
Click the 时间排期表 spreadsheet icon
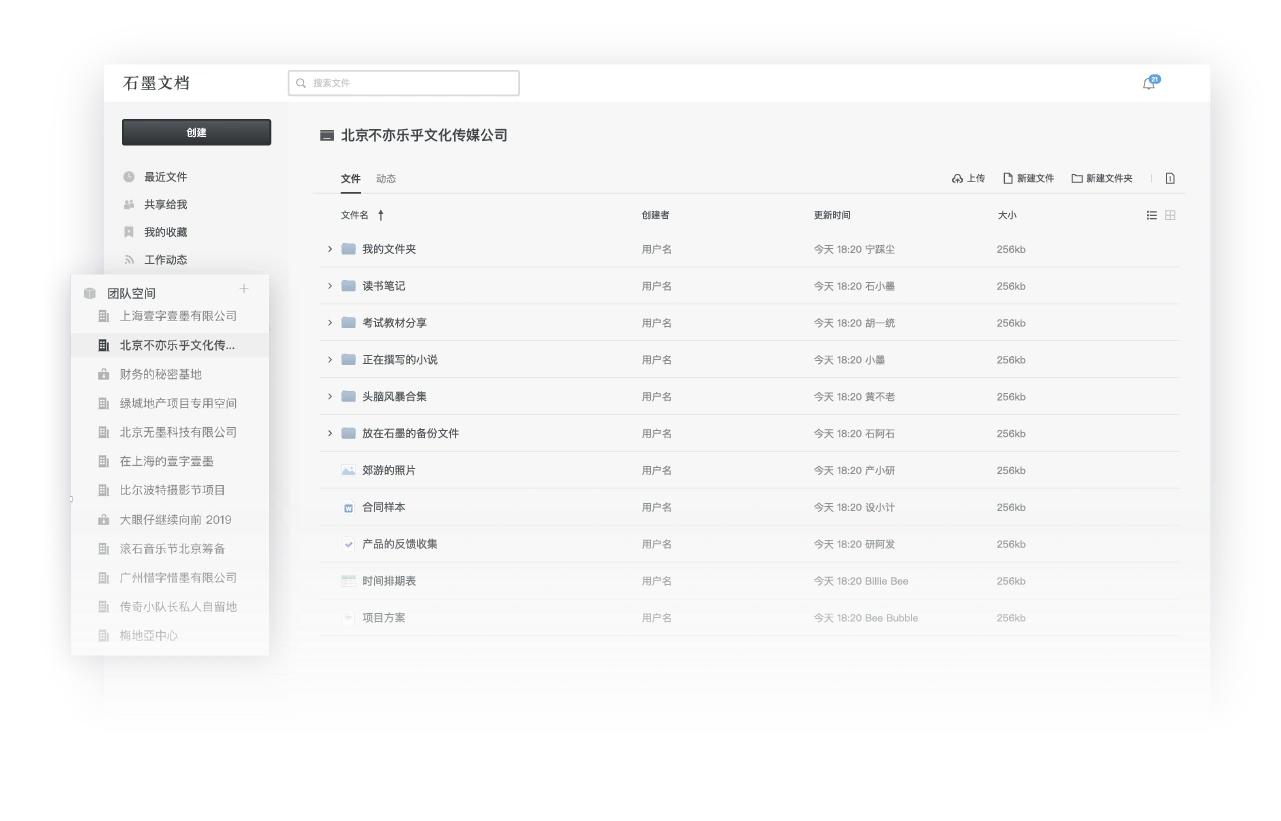pos(348,581)
